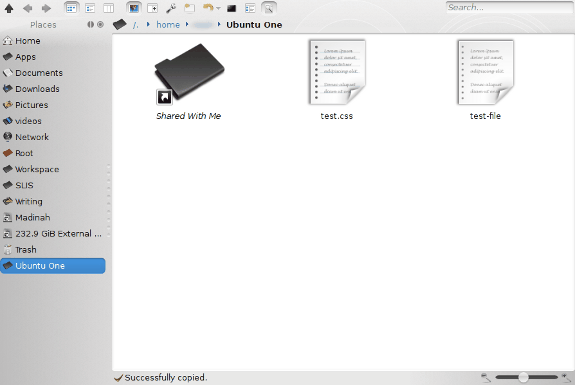The height and width of the screenshot is (385, 575).
Task: Open the dropdown arrow beside the undo icon
Action: click(x=218, y=8)
